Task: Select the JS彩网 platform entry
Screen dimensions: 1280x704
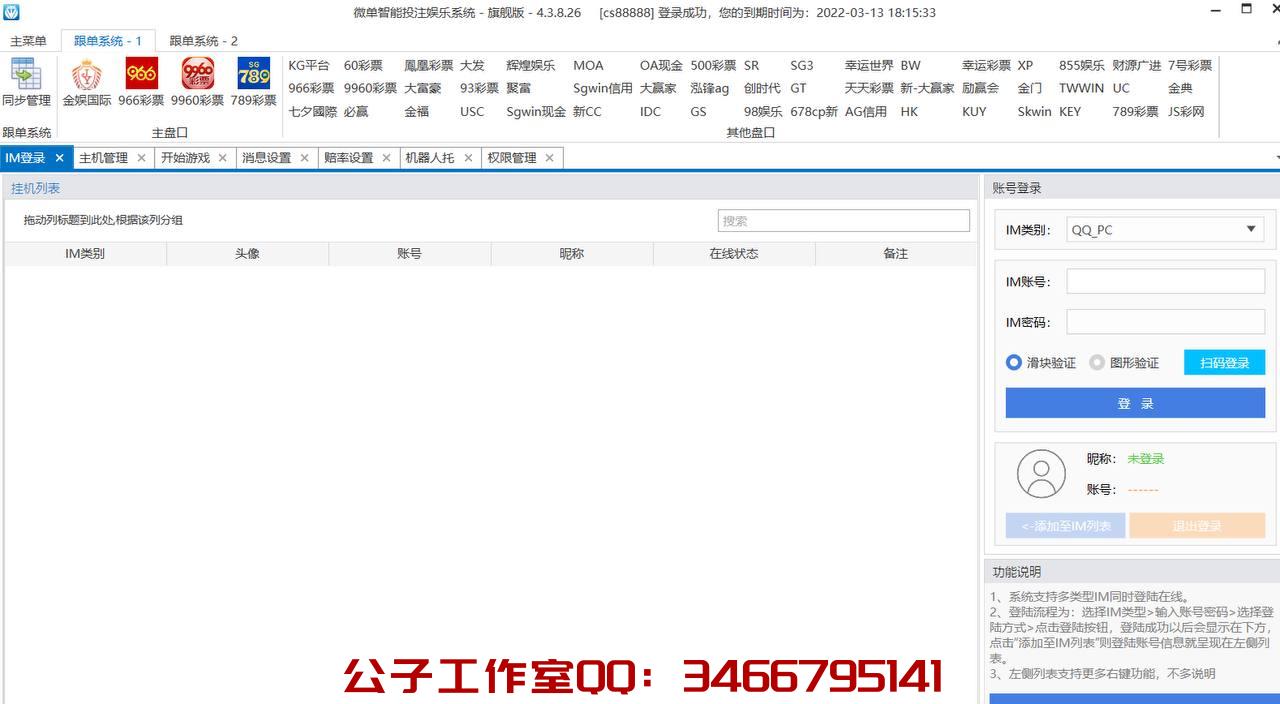Action: [1186, 112]
